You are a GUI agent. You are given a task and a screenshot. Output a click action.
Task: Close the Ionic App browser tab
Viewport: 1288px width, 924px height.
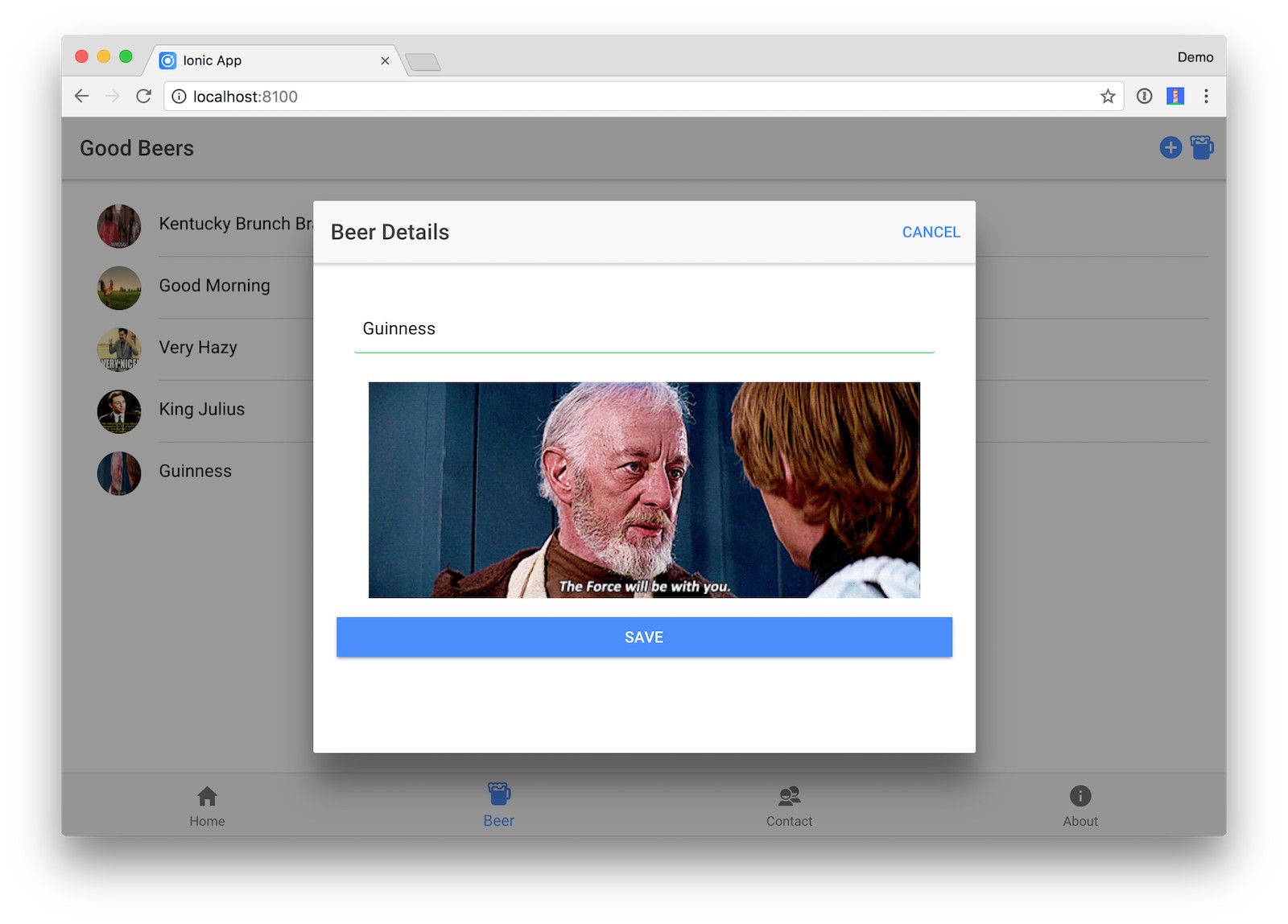[x=385, y=61]
